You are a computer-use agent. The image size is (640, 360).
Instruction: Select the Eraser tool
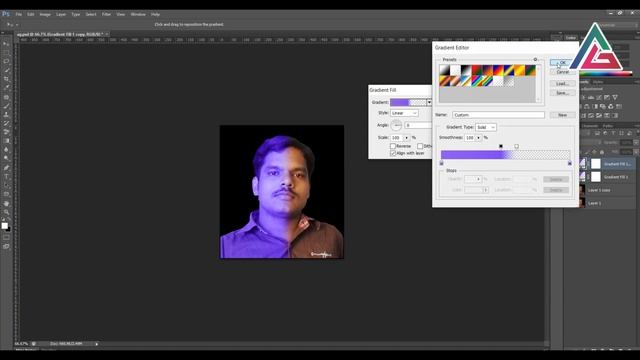[6, 132]
